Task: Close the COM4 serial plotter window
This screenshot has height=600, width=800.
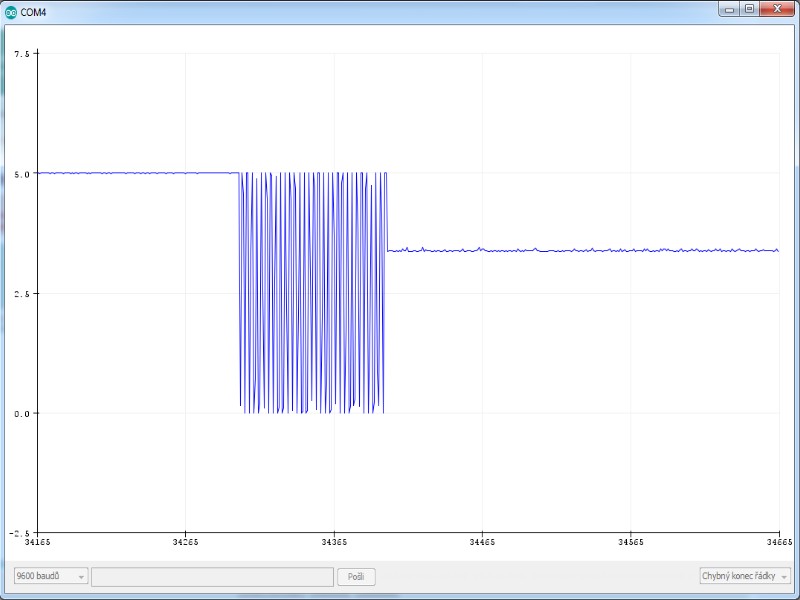Action: [x=777, y=8]
